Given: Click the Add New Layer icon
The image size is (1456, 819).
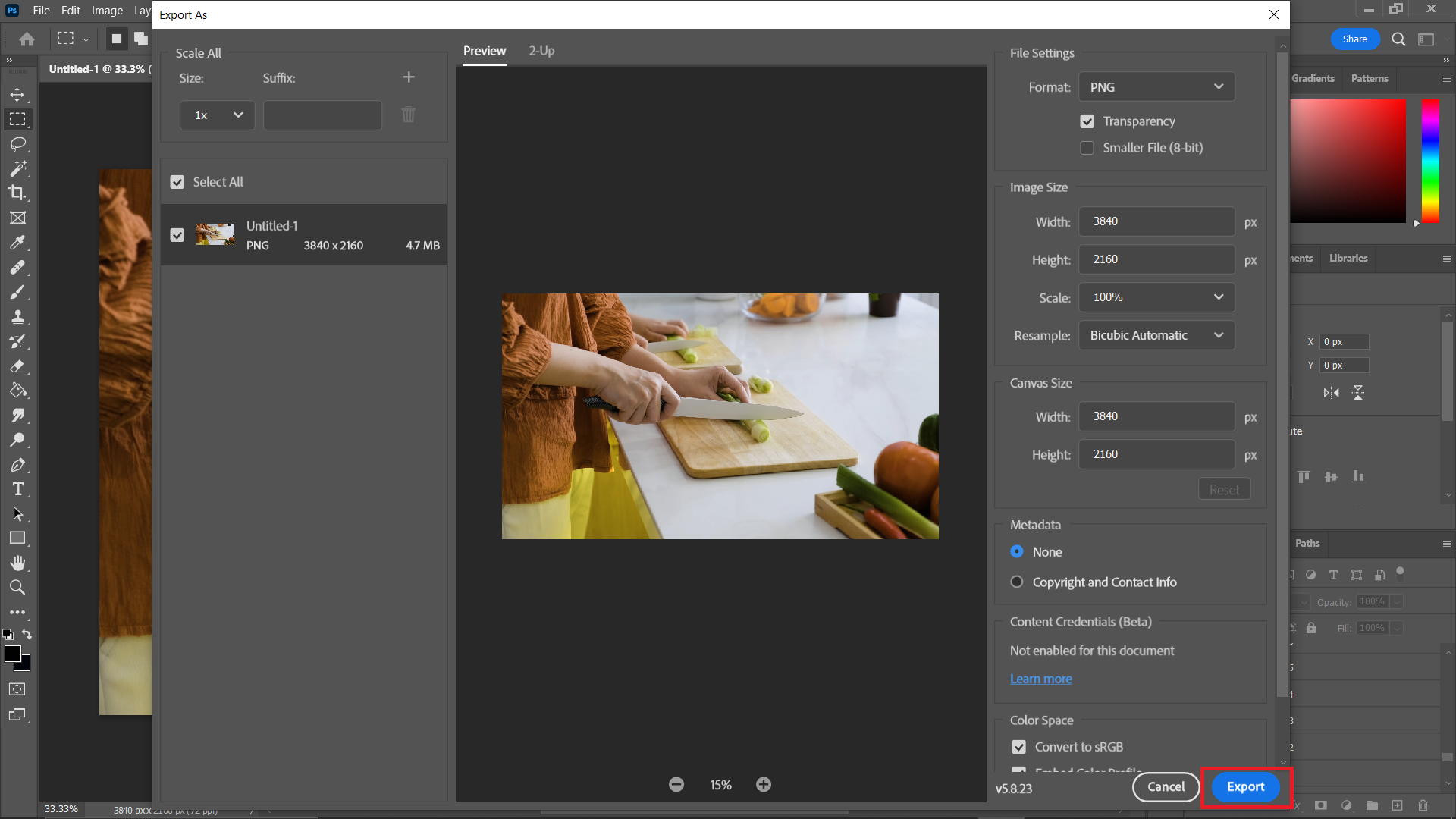Looking at the screenshot, I should tap(1398, 805).
